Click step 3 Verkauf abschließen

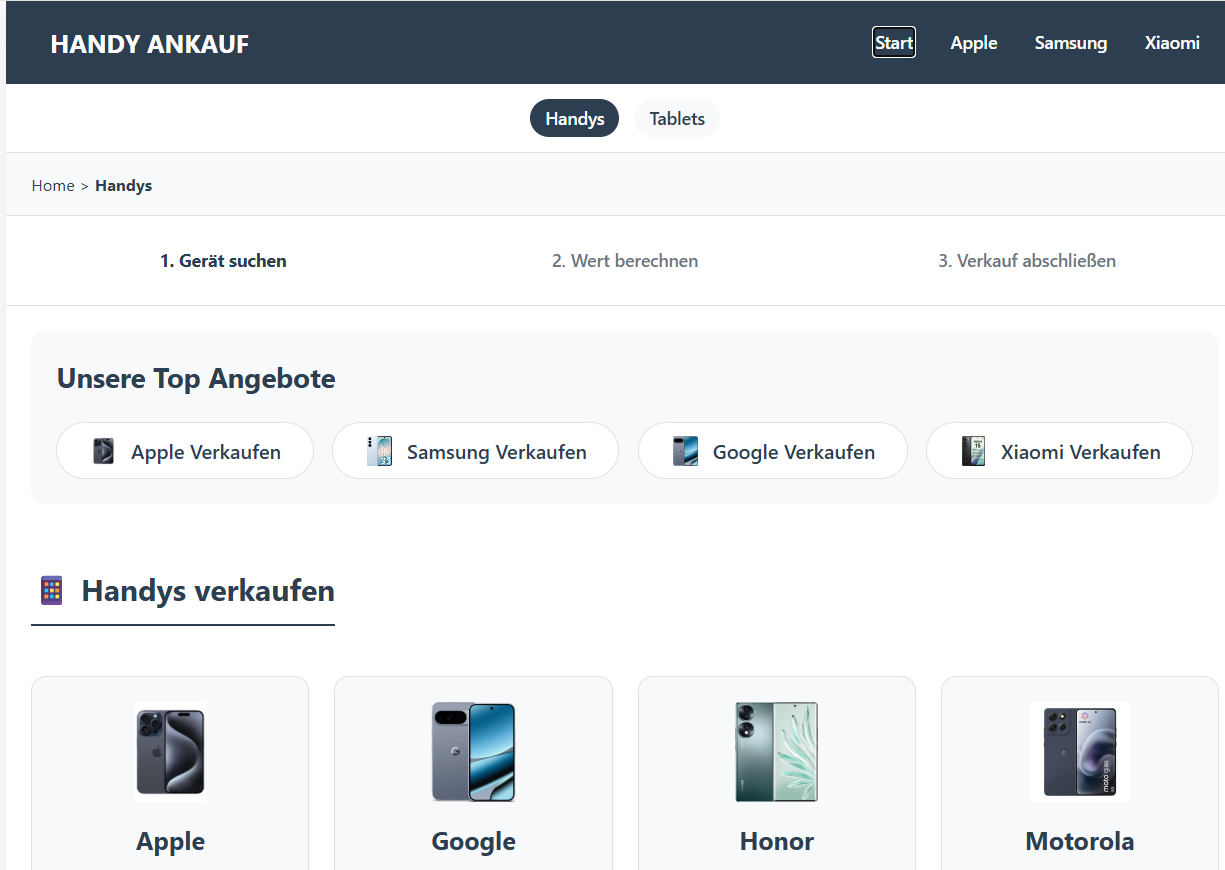coord(1027,260)
